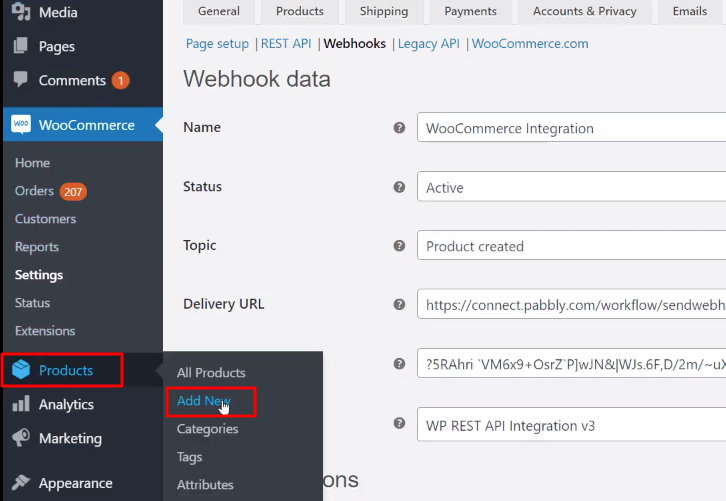
Task: Open the WooCommerce menu item
Action: pos(83,125)
